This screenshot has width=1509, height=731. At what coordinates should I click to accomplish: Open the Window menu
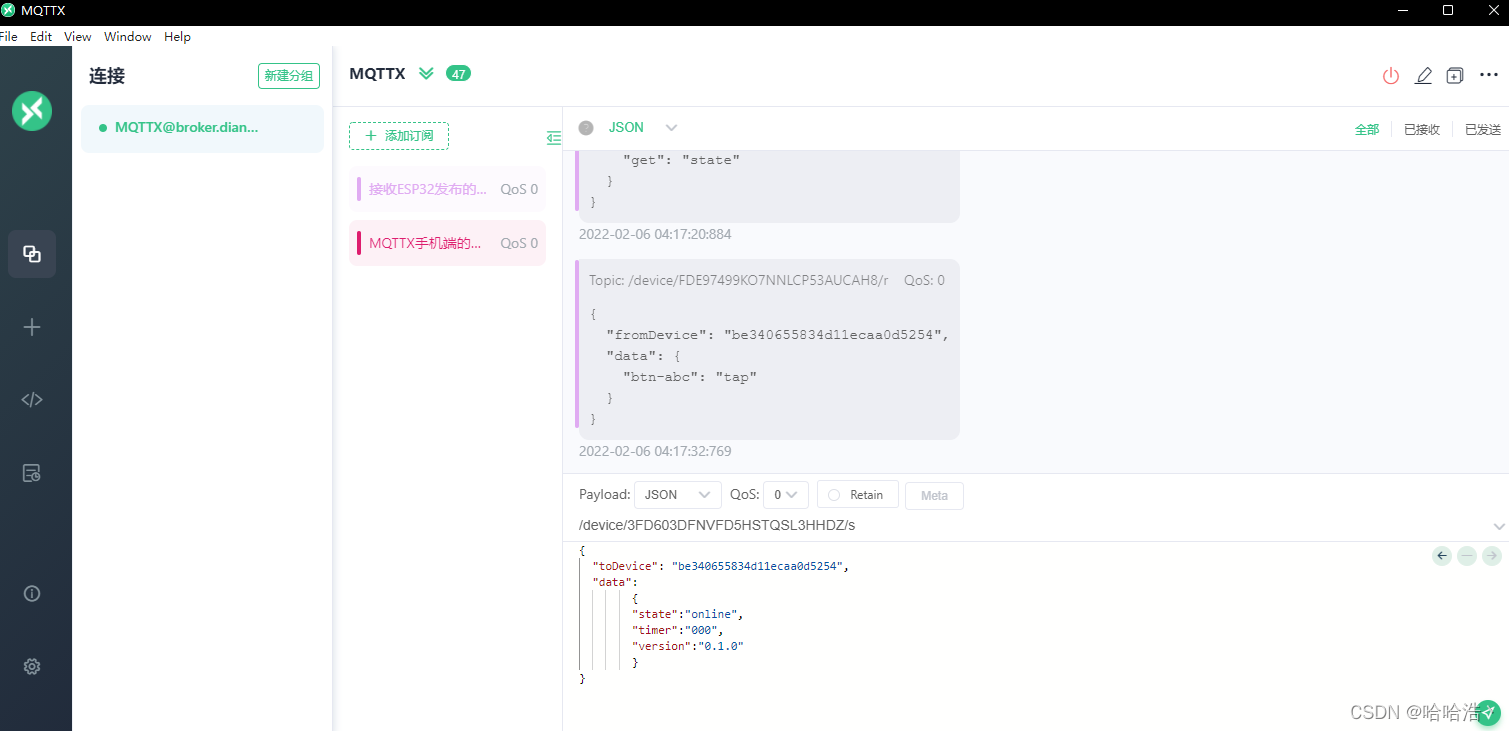(128, 37)
